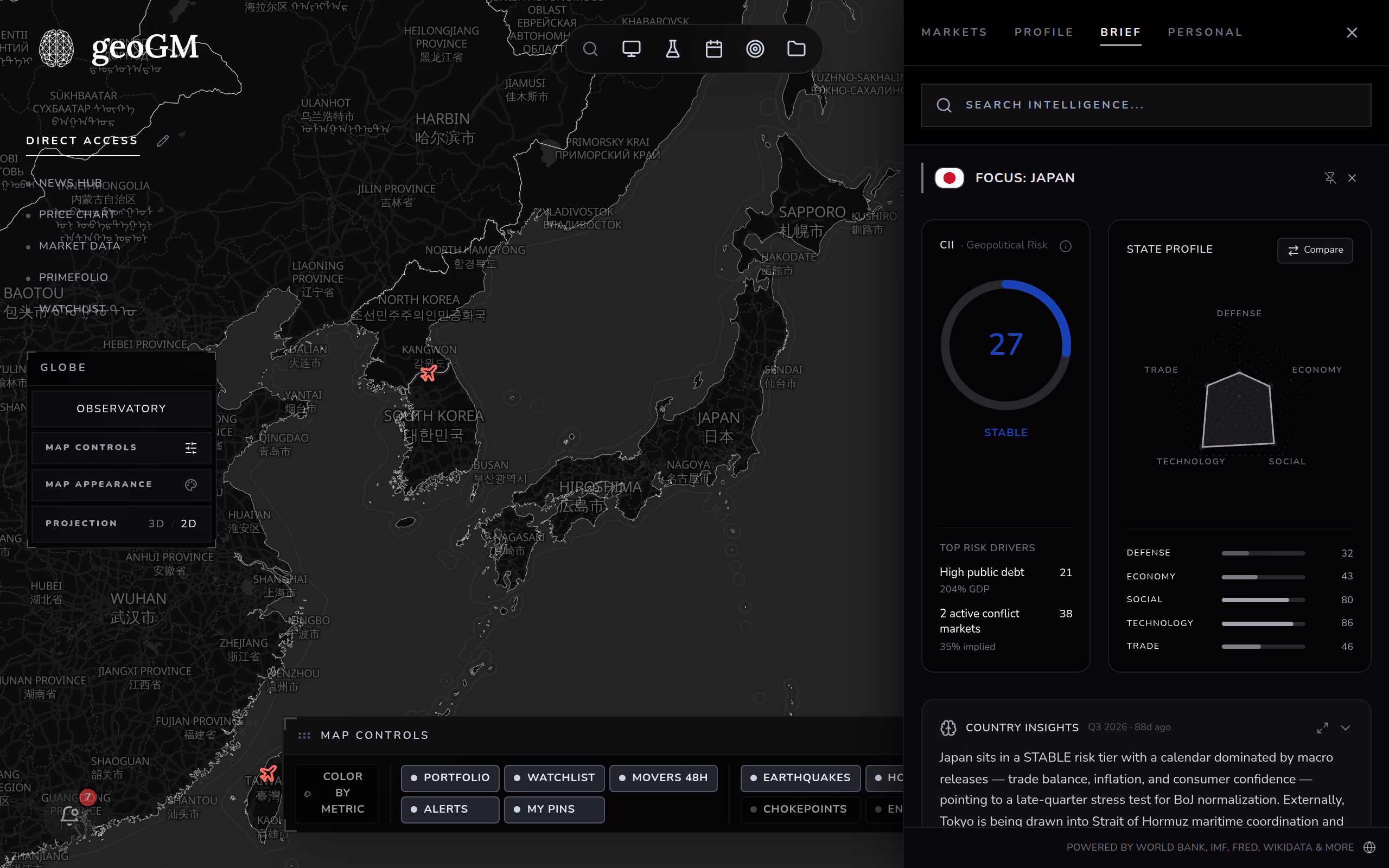Click the Search Intelligence input field
1389x868 pixels.
(x=1146, y=105)
